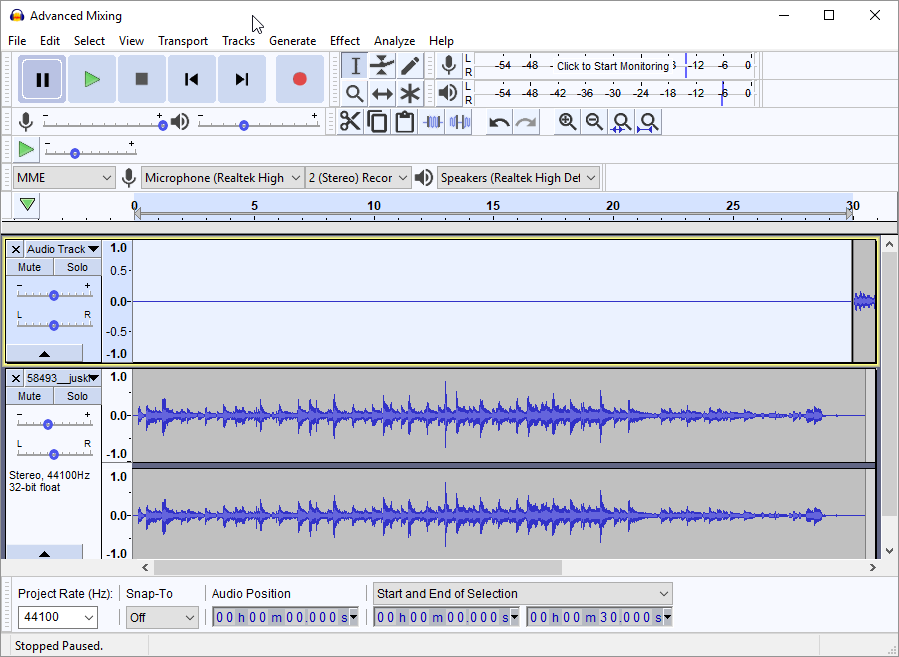
Task: Click the Trim audio outside selection icon
Action: (433, 122)
